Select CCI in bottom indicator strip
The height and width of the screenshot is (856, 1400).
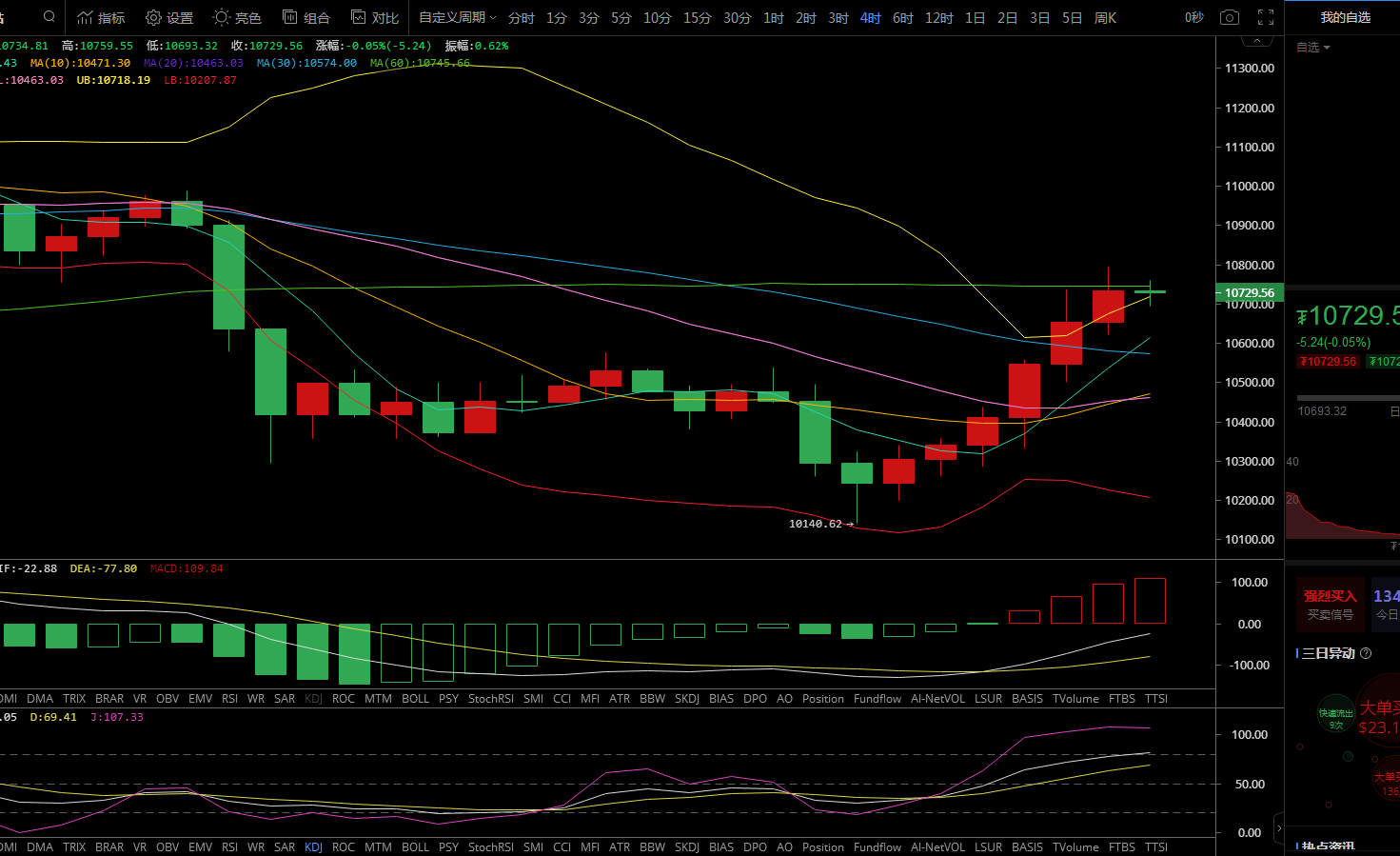point(562,846)
